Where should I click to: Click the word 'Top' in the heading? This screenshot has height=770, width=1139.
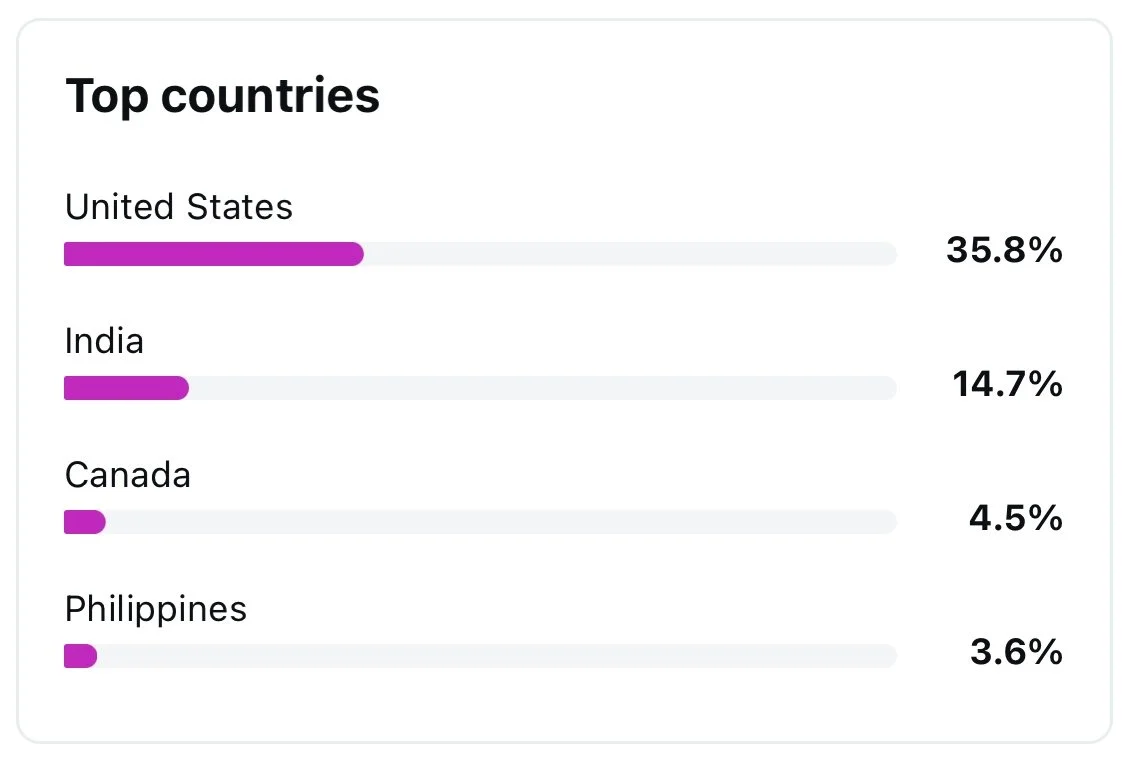(x=106, y=97)
